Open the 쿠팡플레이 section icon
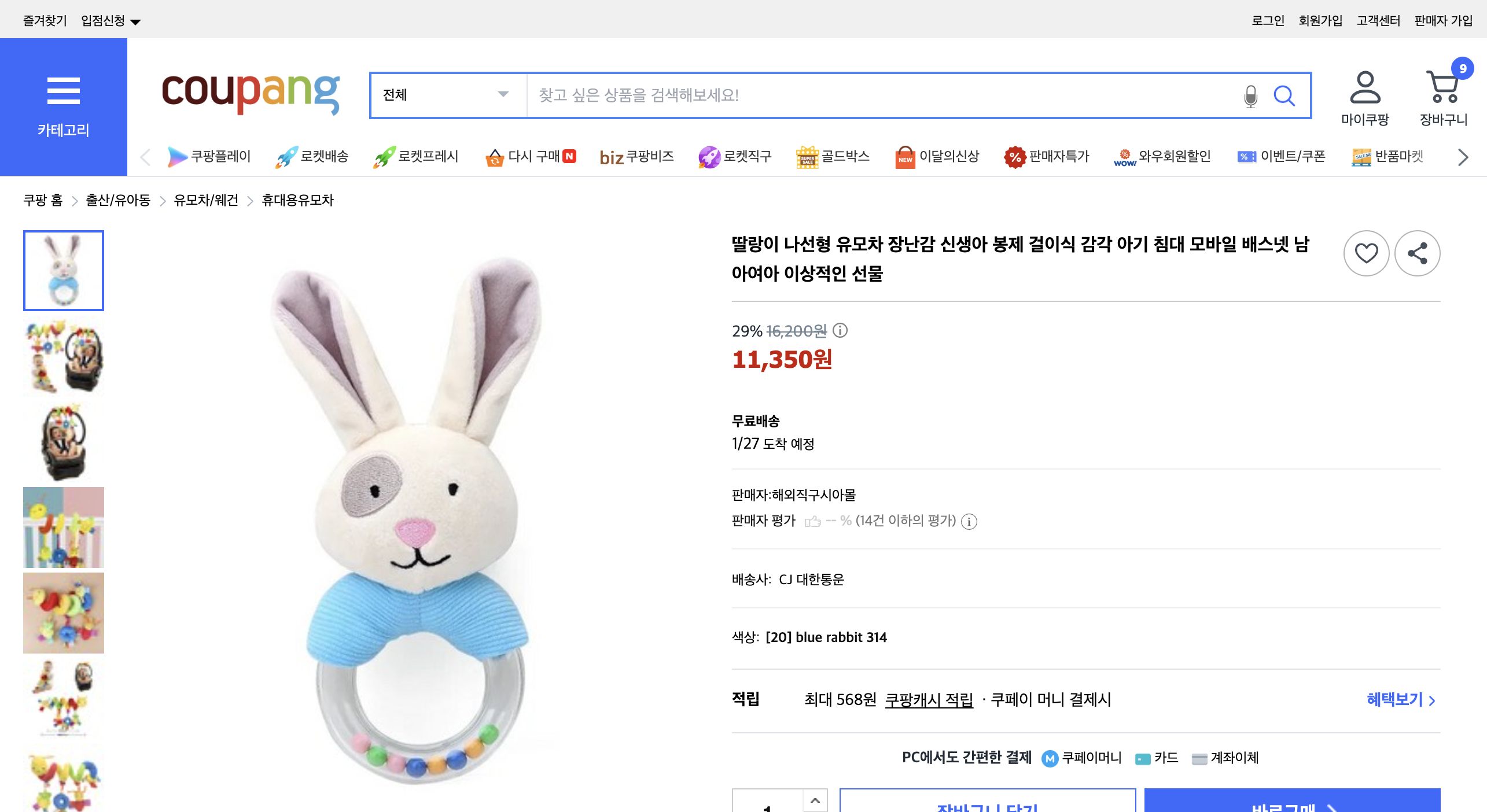The width and height of the screenshot is (1487, 812). (x=176, y=156)
